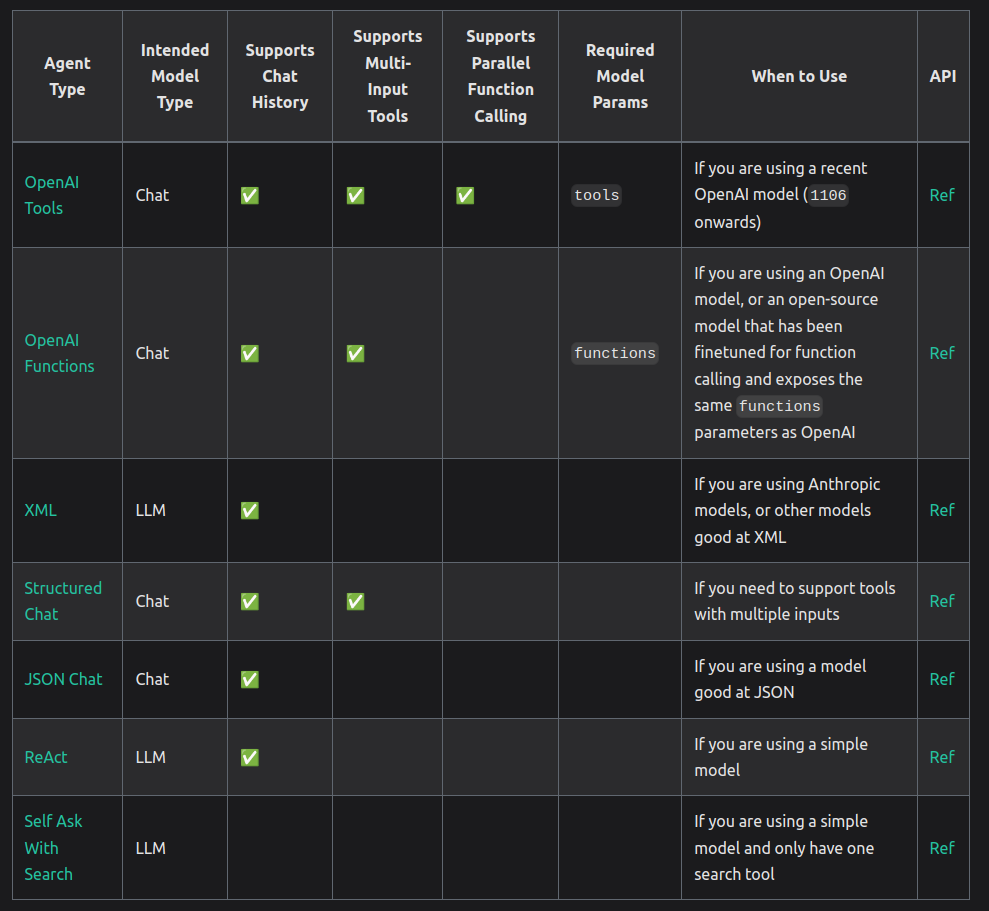
Task: Open the Ref link for Structured Chat row
Action: coord(942,601)
